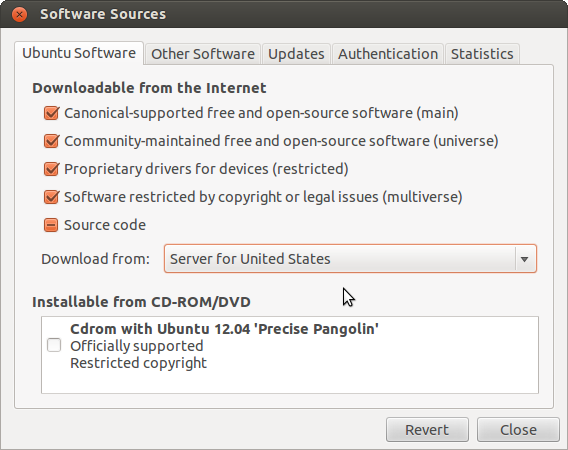View the Statistics tab

(482, 54)
